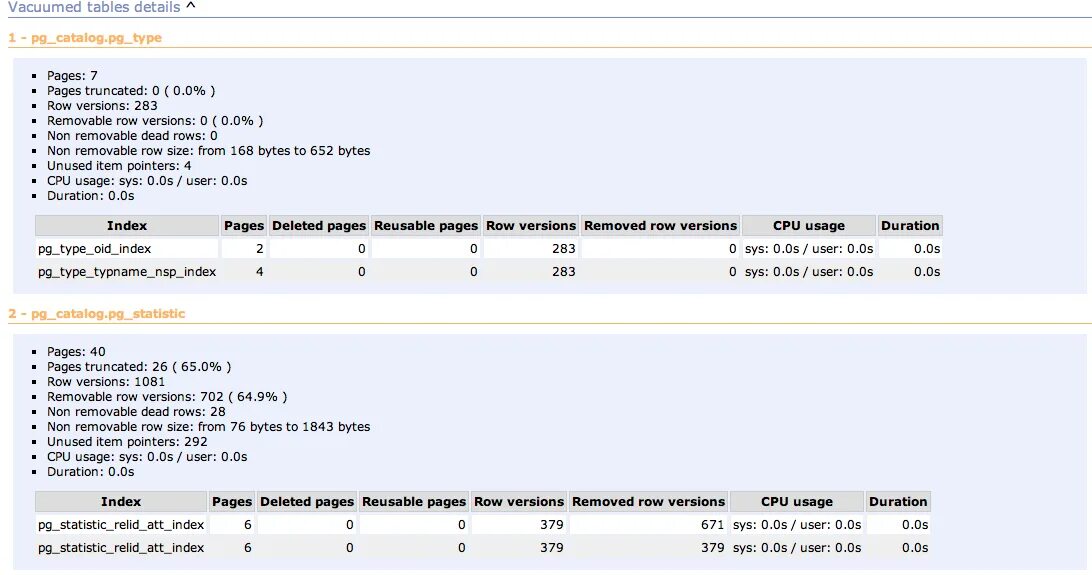
Task: Click Reusable pages header in pg_type table
Action: pos(426,226)
